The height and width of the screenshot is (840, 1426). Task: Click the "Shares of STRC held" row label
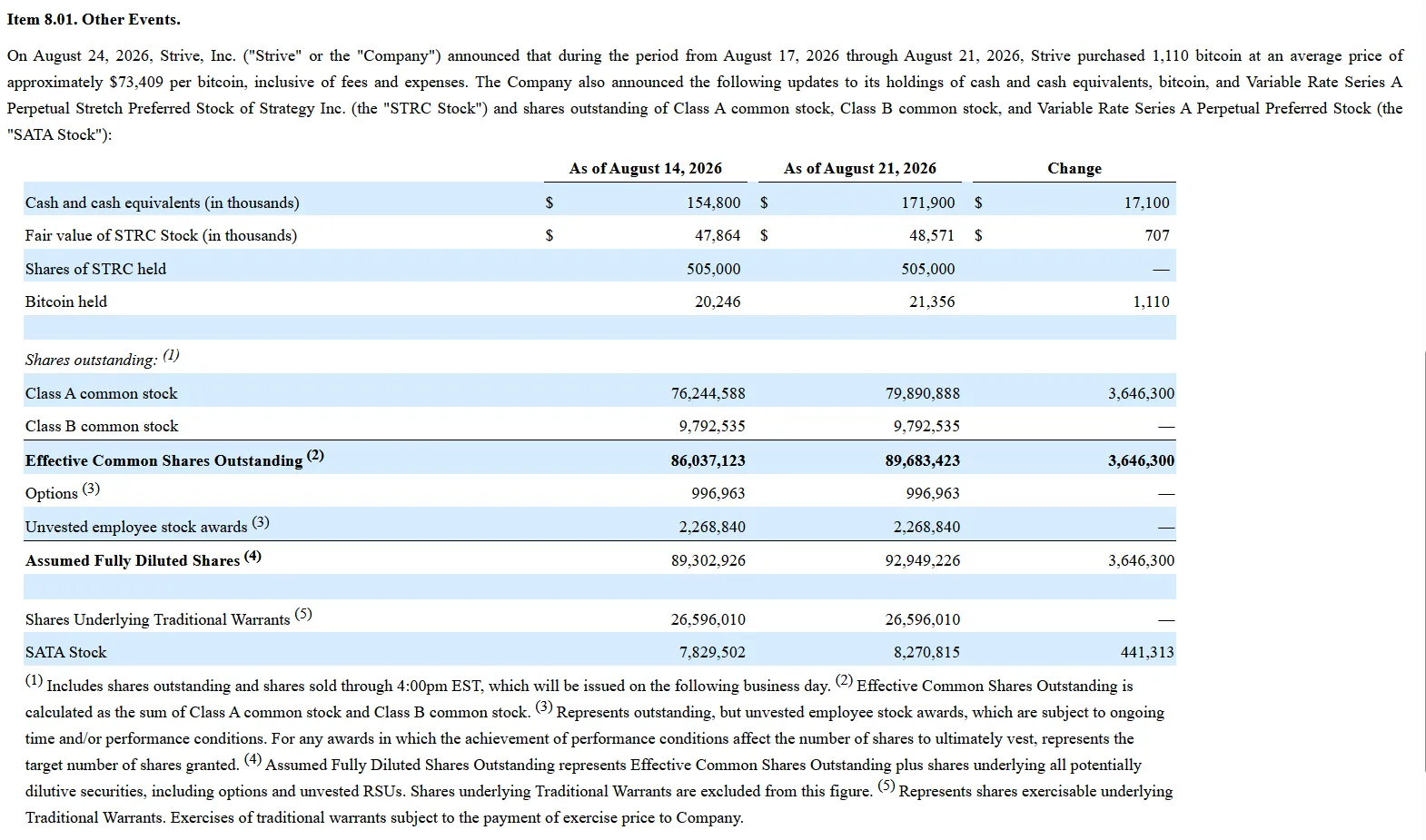pos(95,269)
